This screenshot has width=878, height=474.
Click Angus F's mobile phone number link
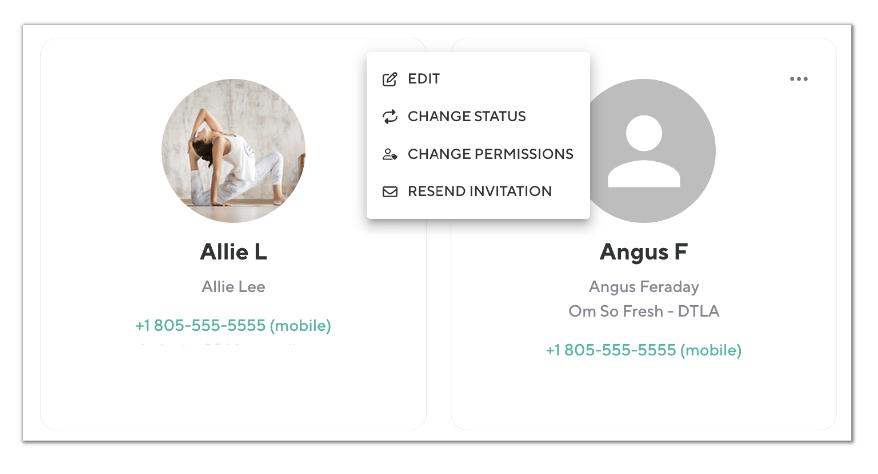click(x=643, y=350)
